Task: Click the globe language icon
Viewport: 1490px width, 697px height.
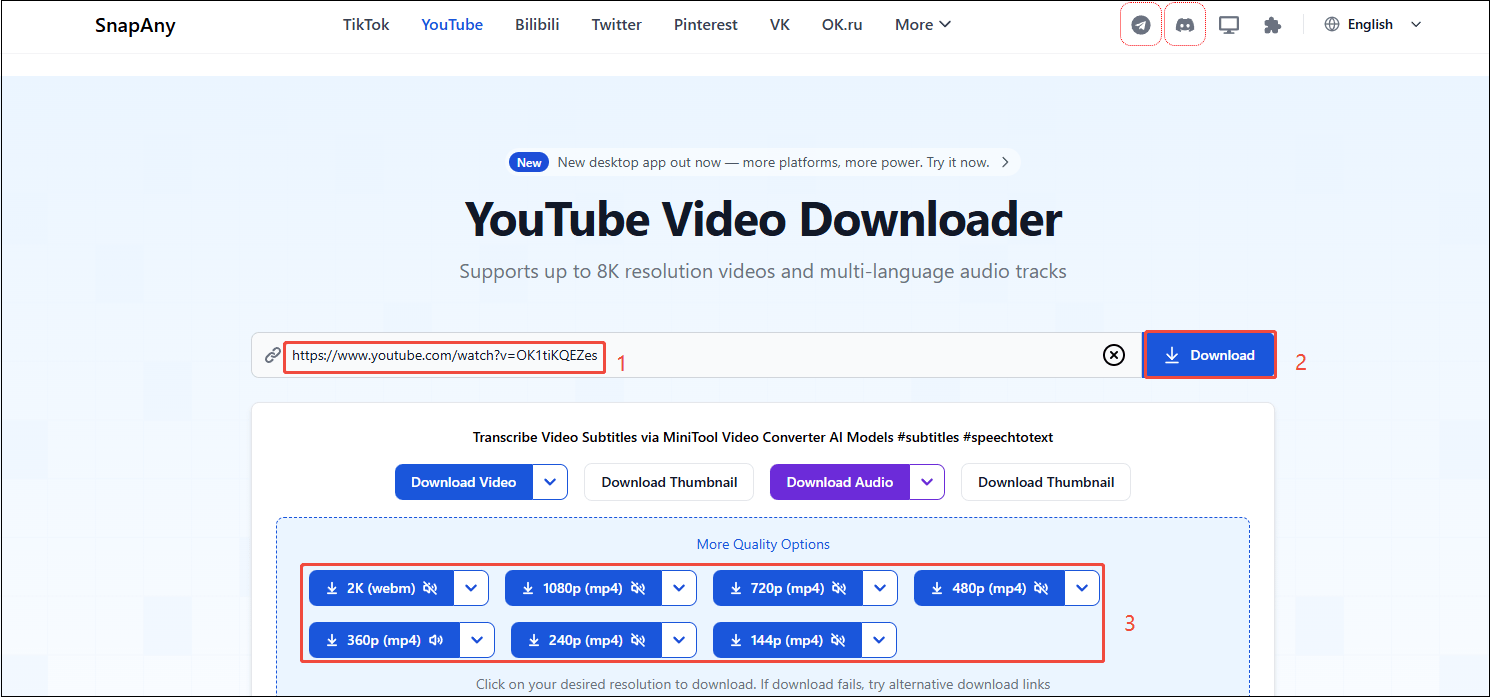Action: pos(1332,23)
